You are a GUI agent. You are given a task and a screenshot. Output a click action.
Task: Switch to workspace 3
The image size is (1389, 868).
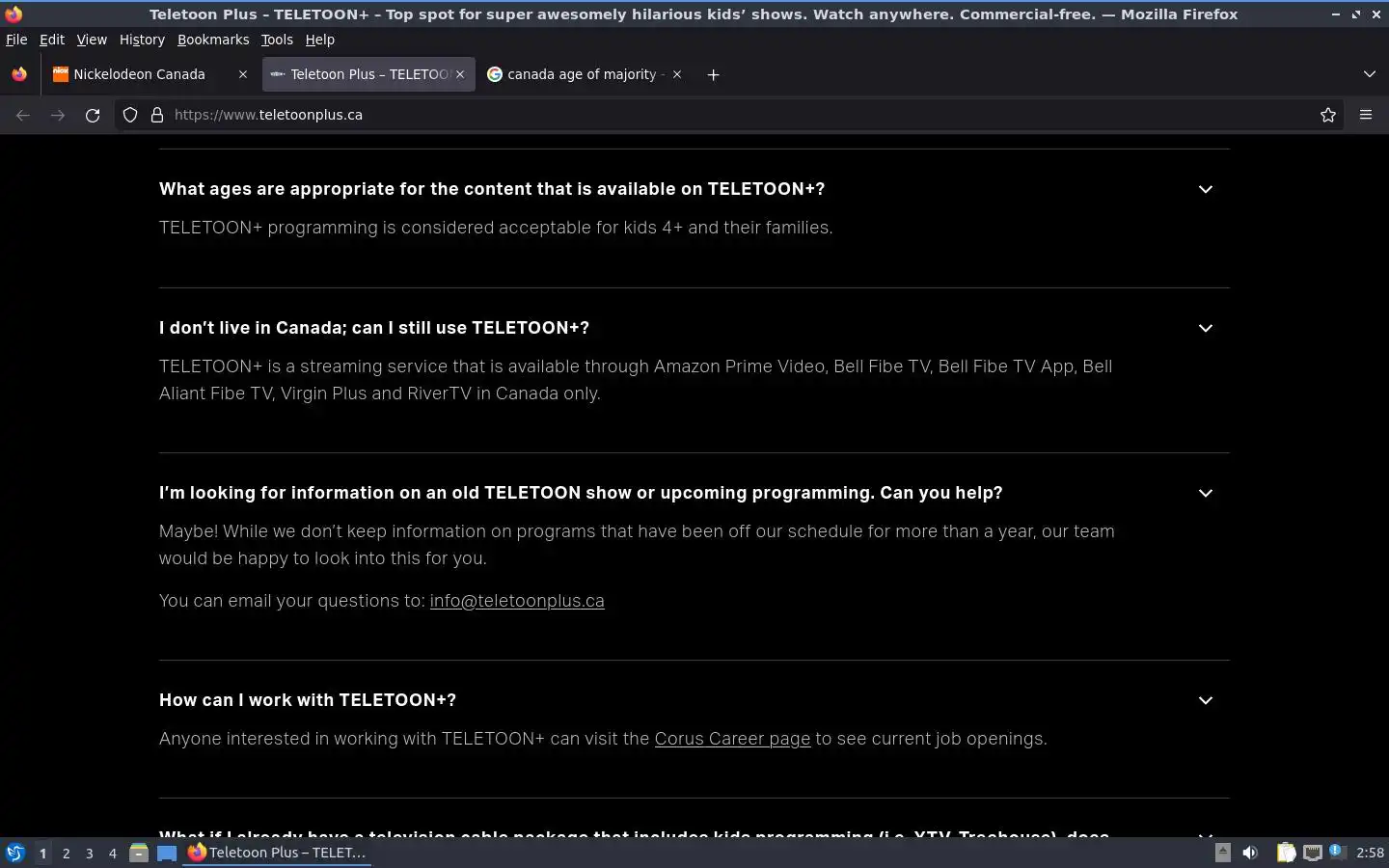89,853
